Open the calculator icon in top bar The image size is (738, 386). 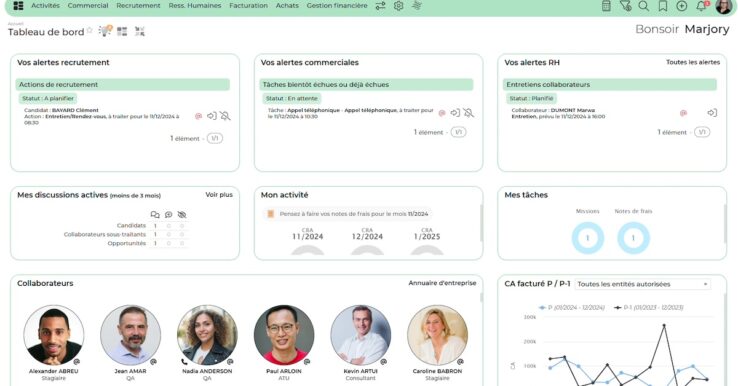[x=606, y=6]
